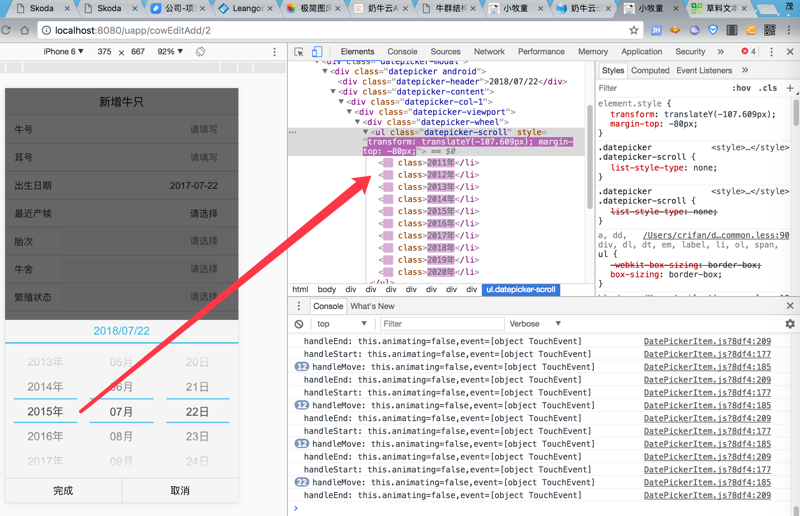Click ul.datepicker-scroll breadcrumb

520,289
